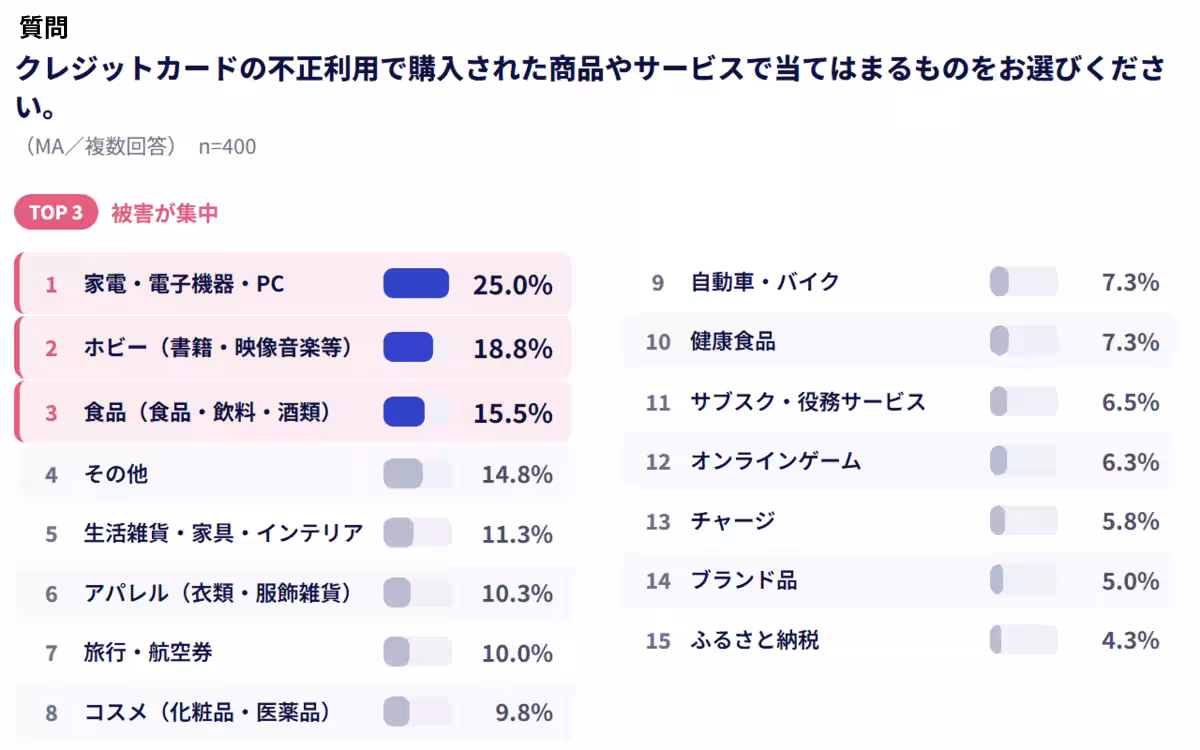Click the コスメ（化粧品・医薬品） label

coord(207,713)
